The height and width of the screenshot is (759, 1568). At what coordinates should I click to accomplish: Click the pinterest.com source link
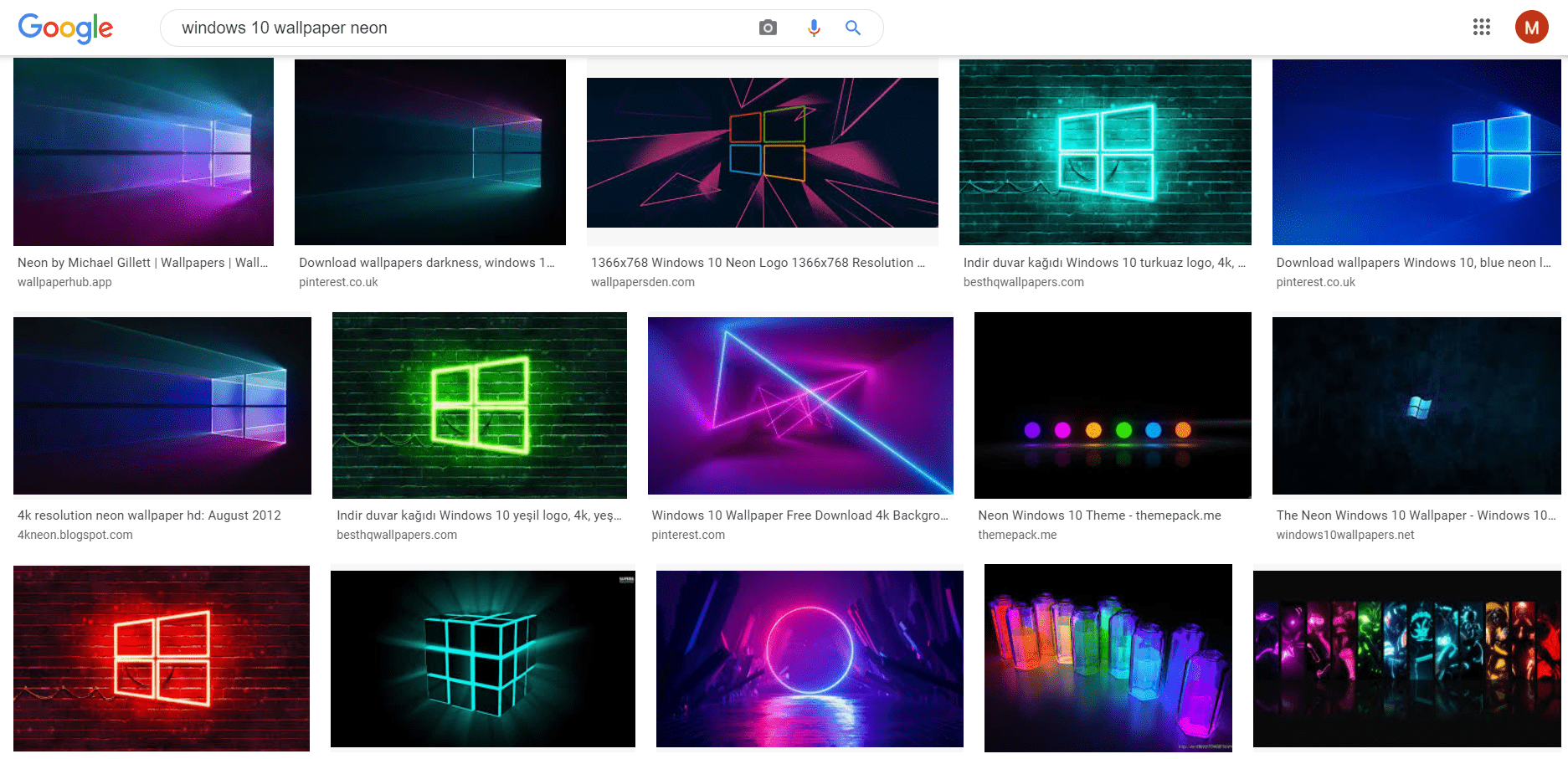pyautogui.click(x=688, y=535)
